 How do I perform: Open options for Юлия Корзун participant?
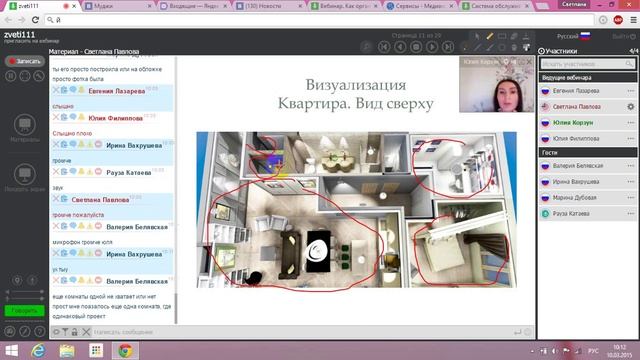tap(631, 122)
